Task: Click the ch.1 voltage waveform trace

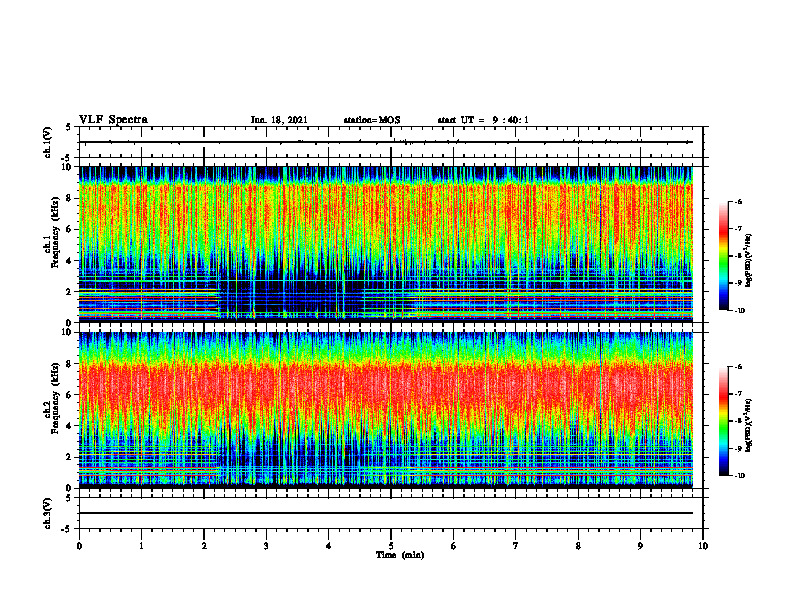Action: (x=386, y=142)
